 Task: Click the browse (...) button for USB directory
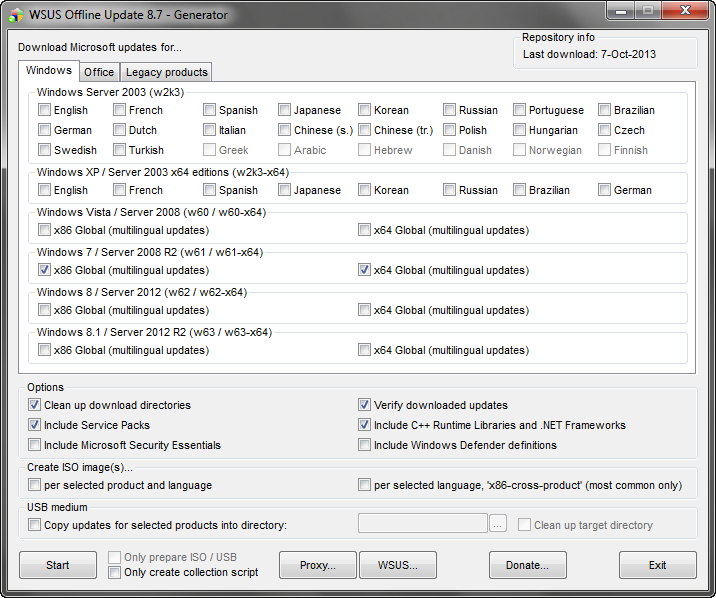pos(498,523)
